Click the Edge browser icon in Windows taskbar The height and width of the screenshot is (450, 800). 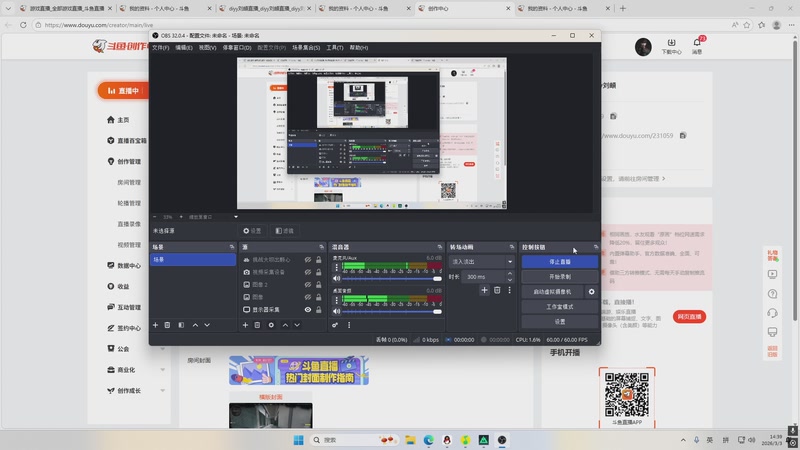click(429, 440)
